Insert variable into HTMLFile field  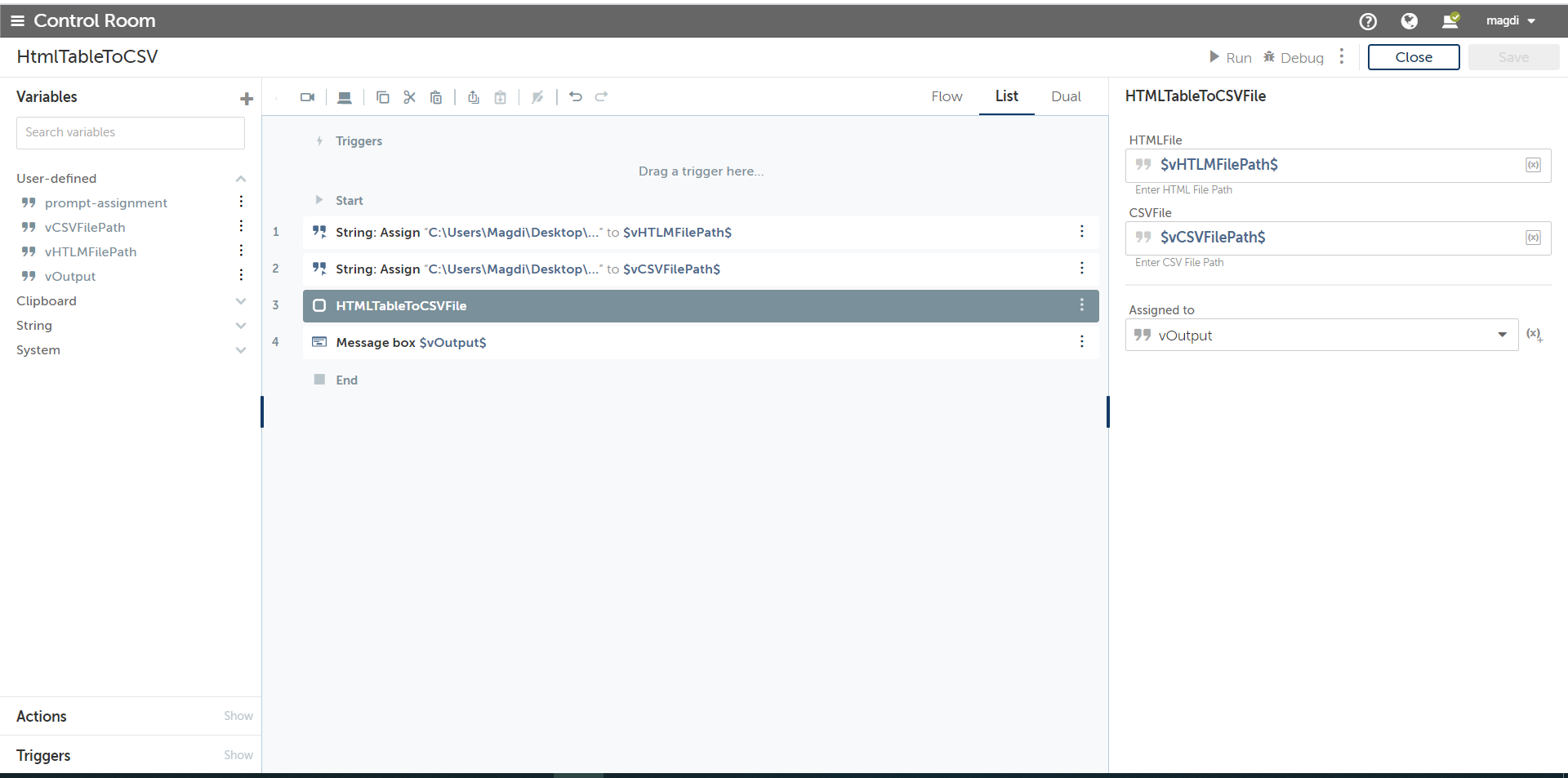[1534, 165]
